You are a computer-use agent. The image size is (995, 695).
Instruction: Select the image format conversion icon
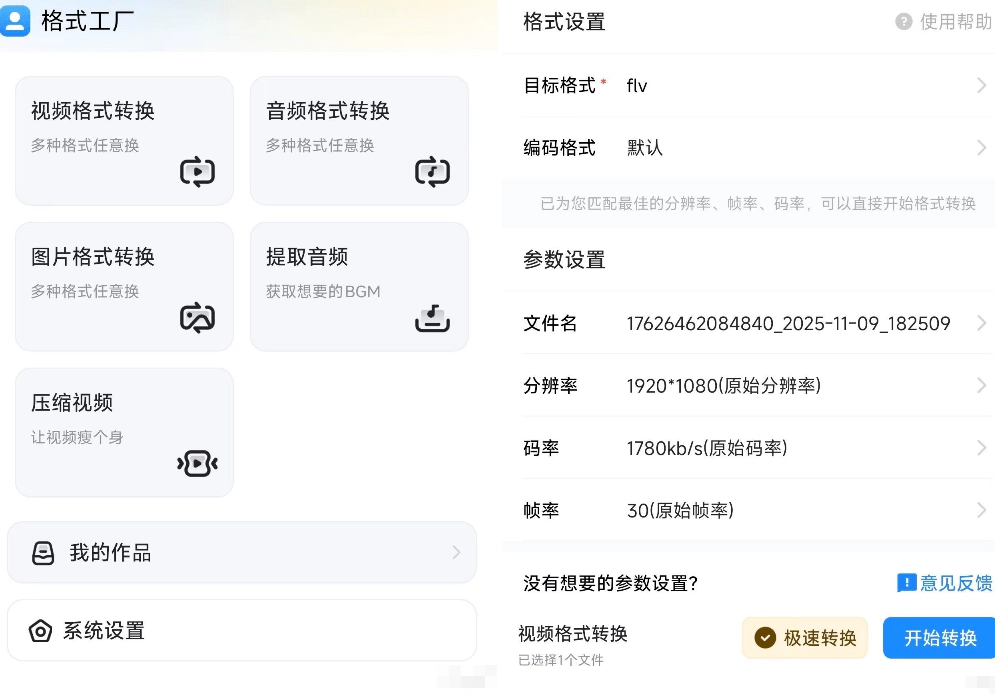[x=197, y=318]
